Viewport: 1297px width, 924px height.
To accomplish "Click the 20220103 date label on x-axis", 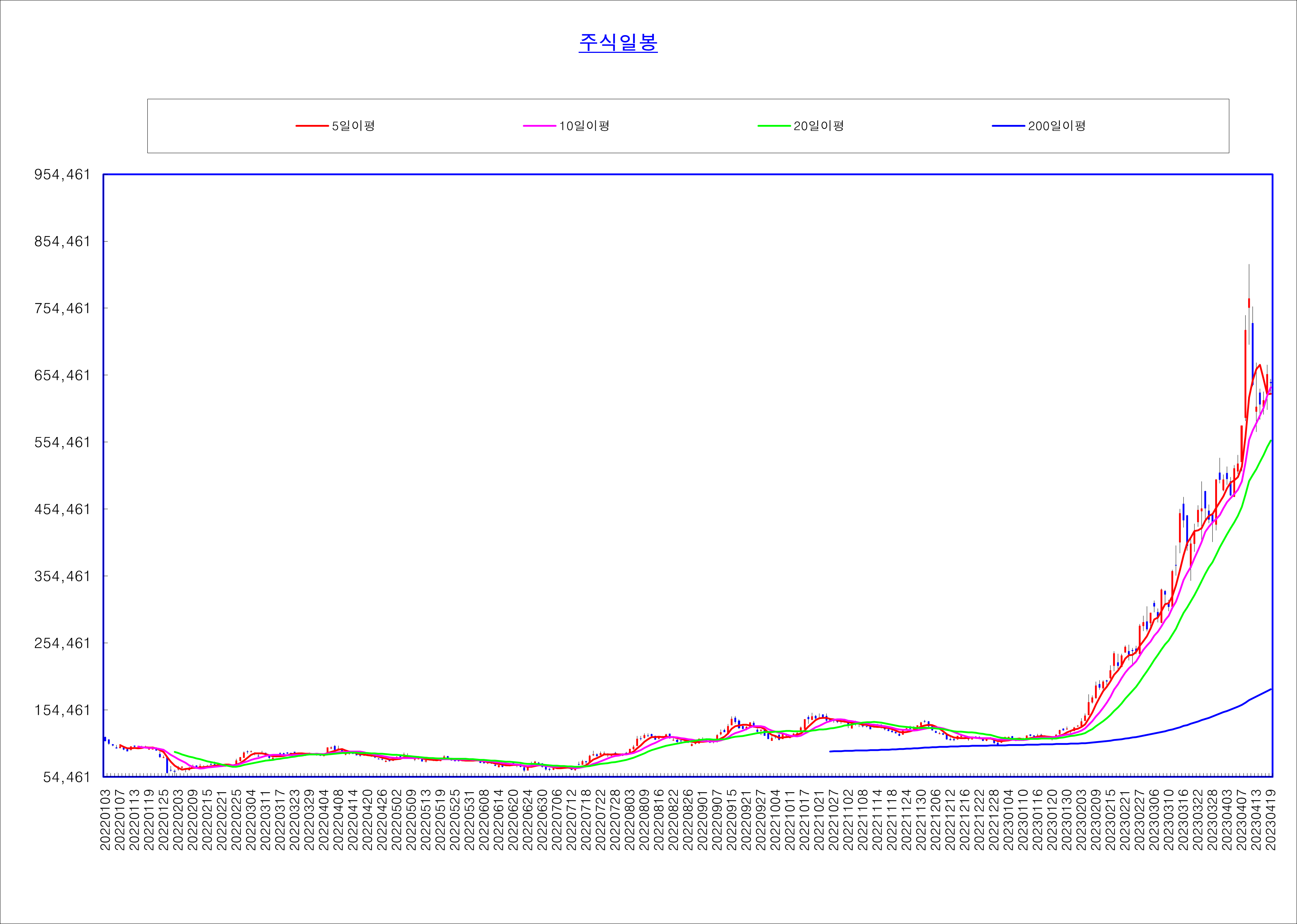I will [x=105, y=819].
